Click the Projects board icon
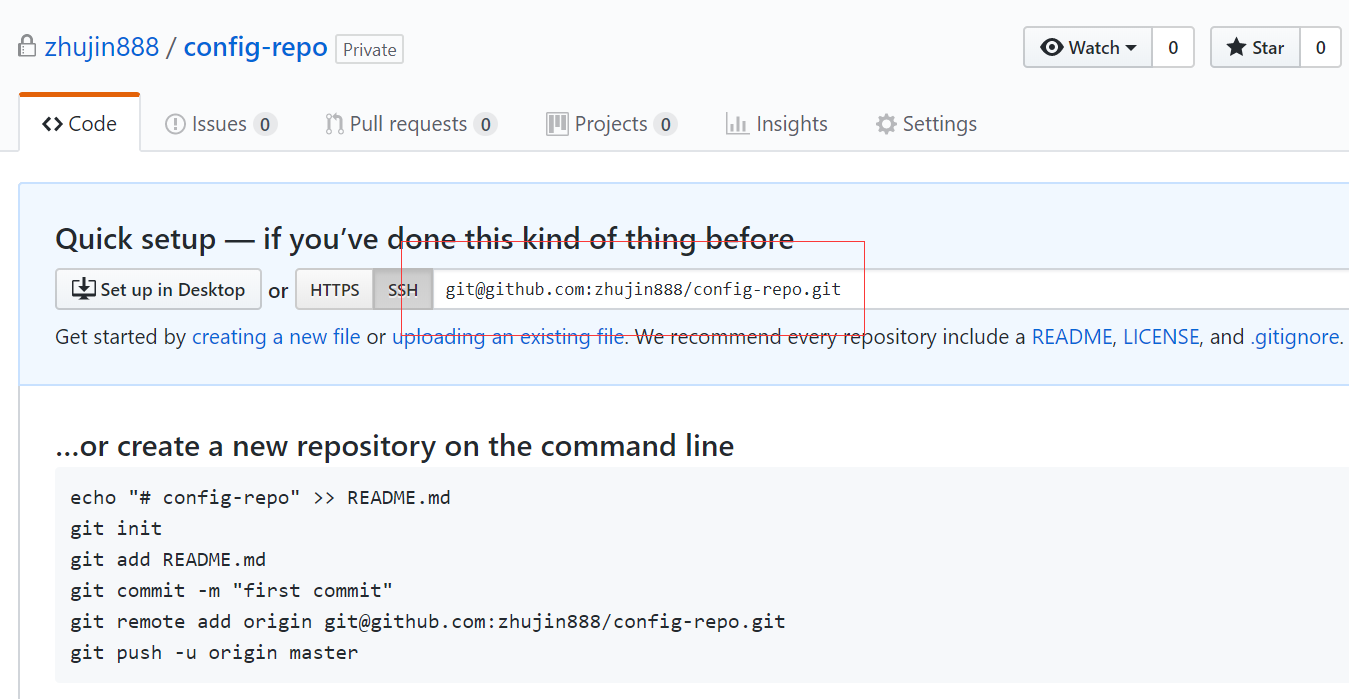This screenshot has width=1349, height=699. [557, 124]
